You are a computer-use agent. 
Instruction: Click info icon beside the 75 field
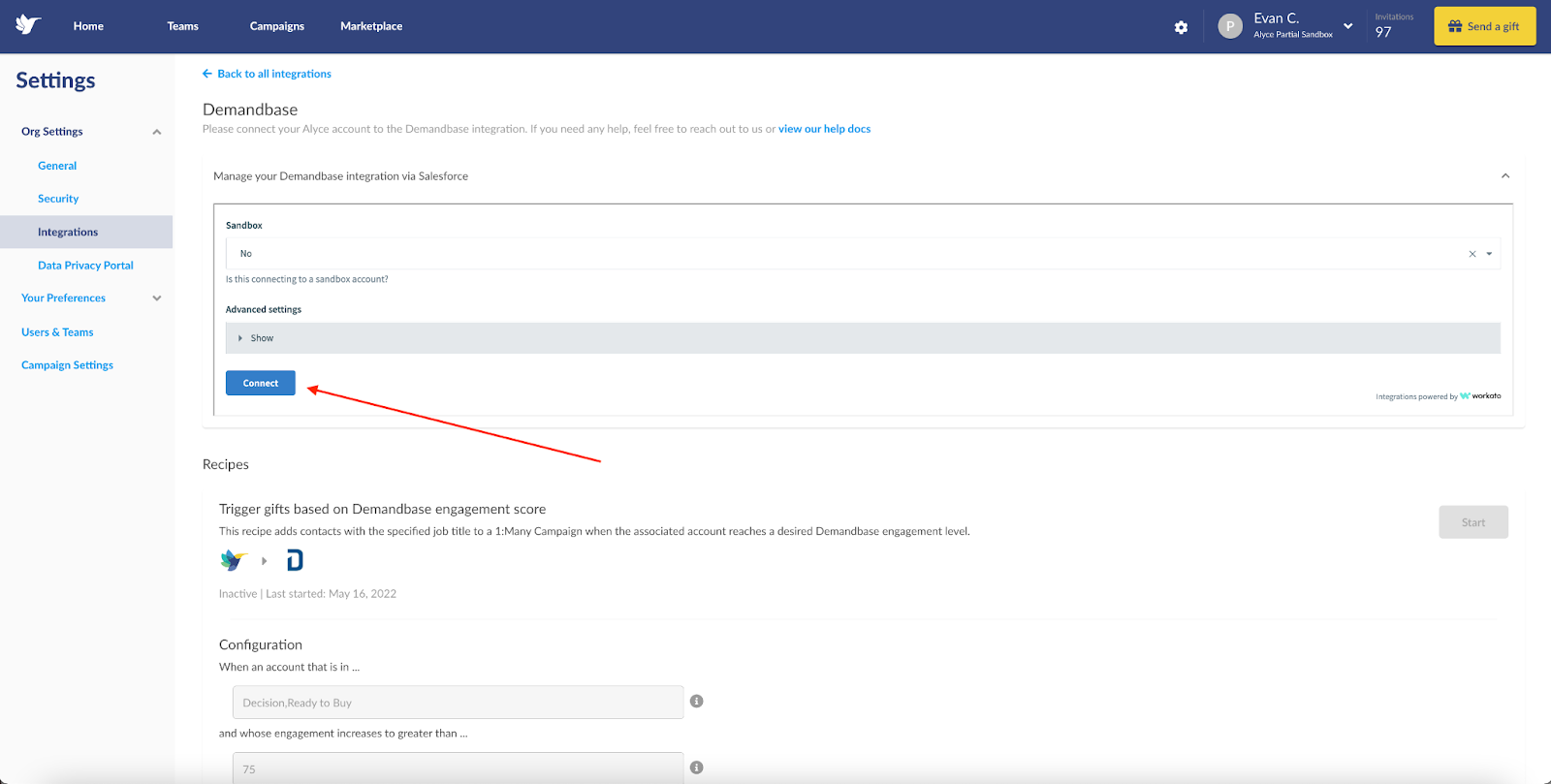click(x=696, y=768)
